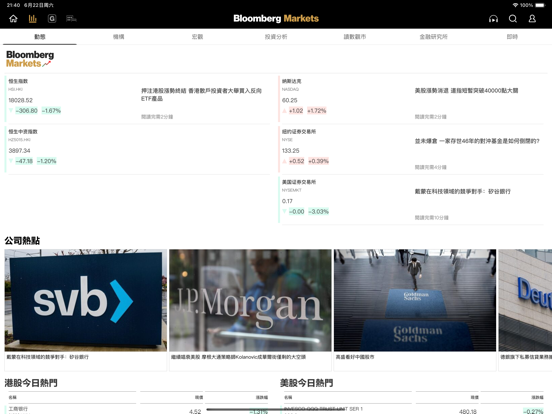Tap the Bloomberg Markets logo below the tabs

[30, 59]
